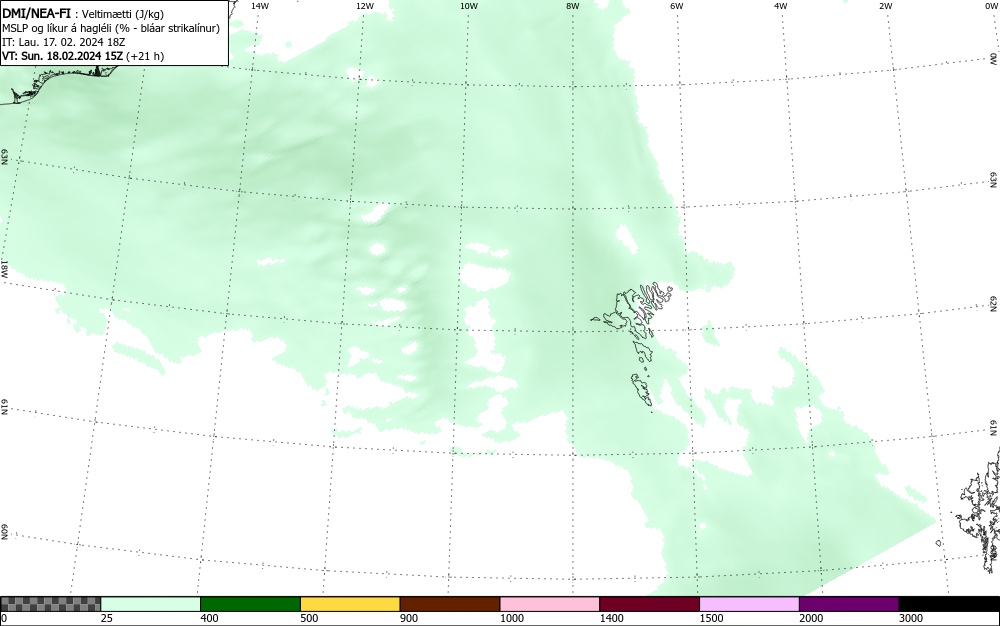Click the brown 900–1000 legend swatch
The width and height of the screenshot is (1000, 626).
point(450,604)
